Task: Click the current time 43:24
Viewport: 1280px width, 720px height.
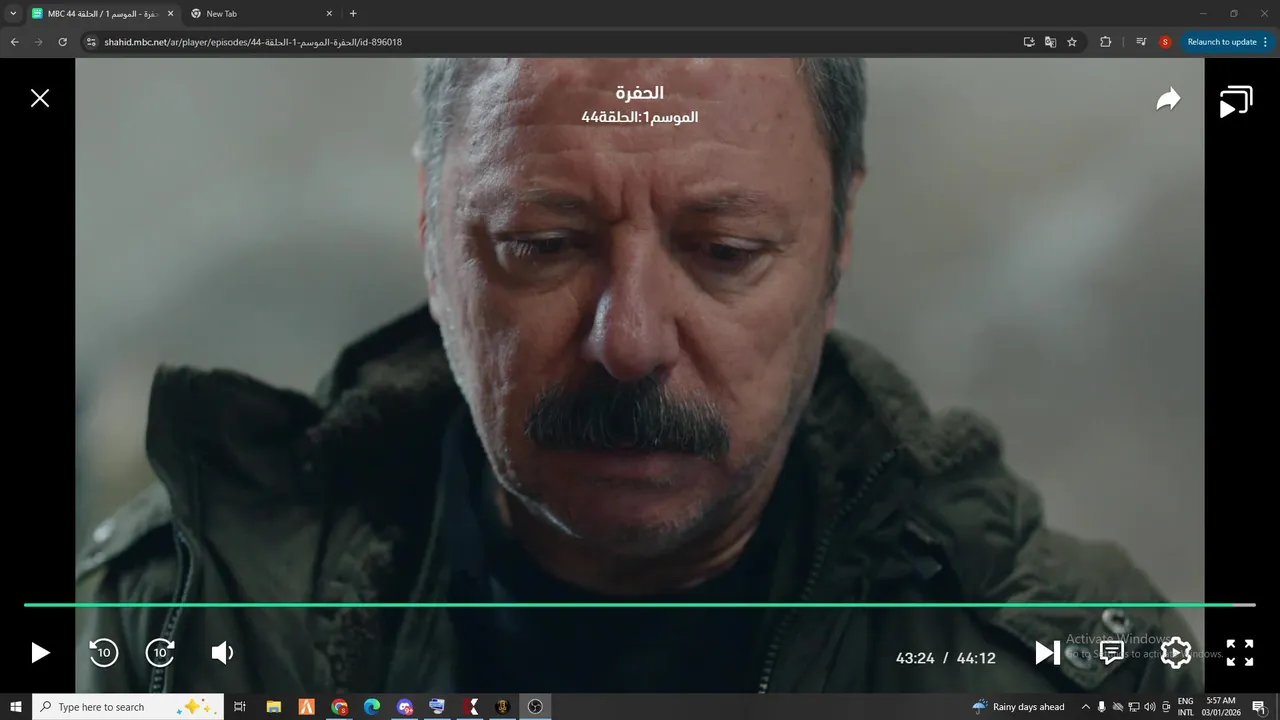Action: pos(915,658)
